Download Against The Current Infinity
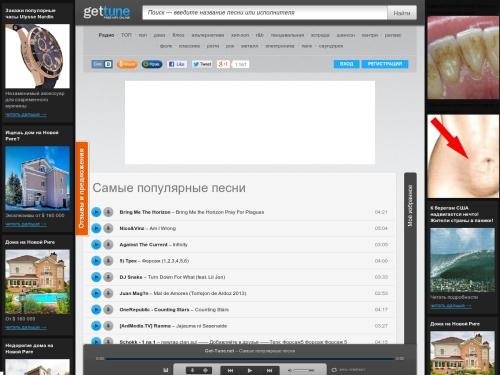This screenshot has width=500, height=375. click(108, 245)
